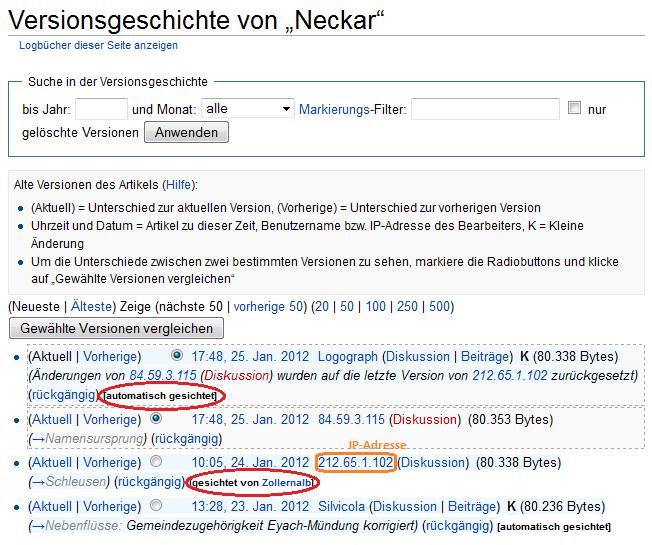The height and width of the screenshot is (545, 652).
Task: Open the 'Markierungs' filter link
Action: [334, 109]
